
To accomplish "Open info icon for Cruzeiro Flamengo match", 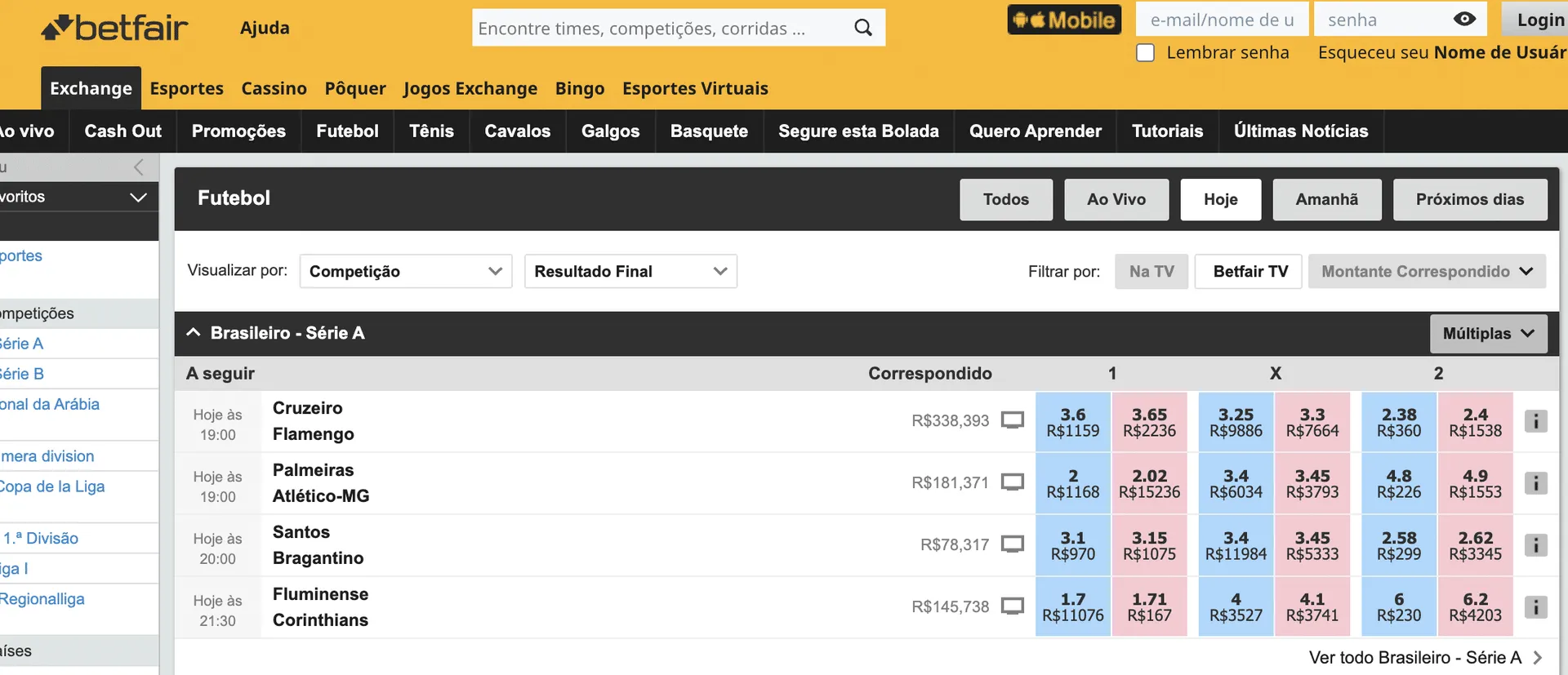I will pyautogui.click(x=1535, y=421).
